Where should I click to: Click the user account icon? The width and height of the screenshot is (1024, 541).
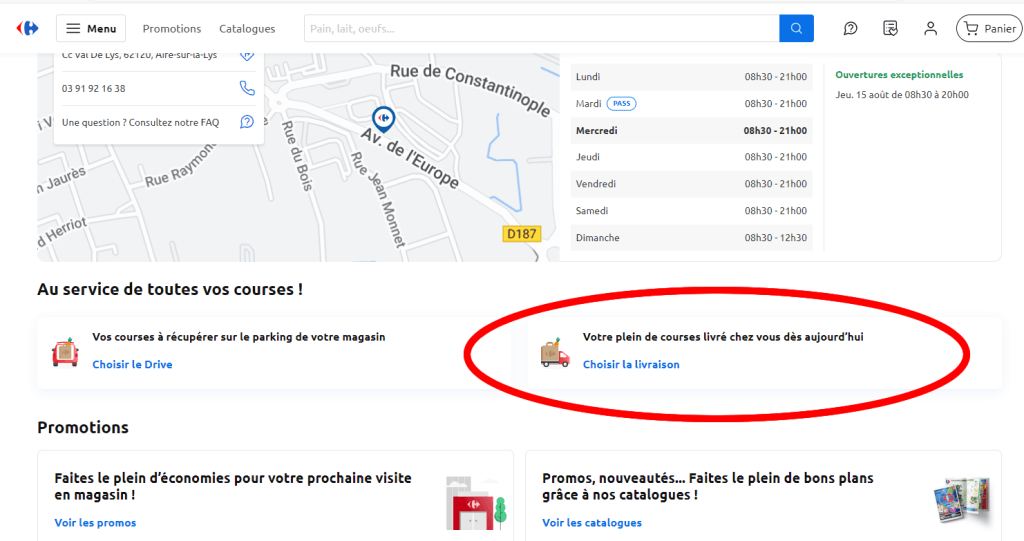coord(930,29)
